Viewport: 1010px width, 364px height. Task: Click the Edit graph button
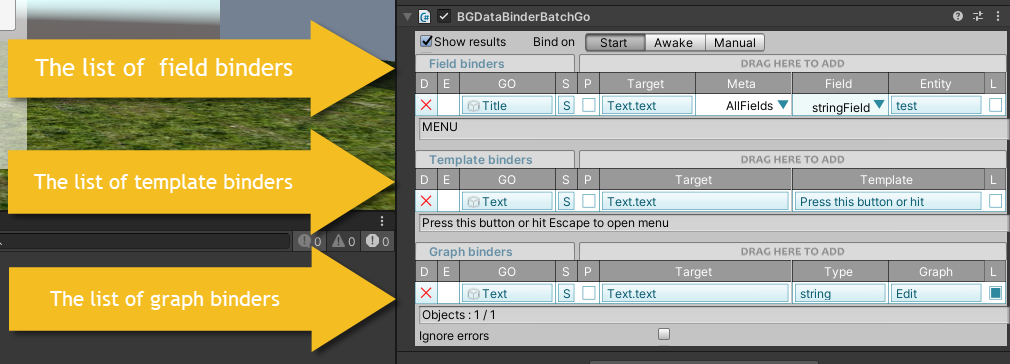coord(936,294)
